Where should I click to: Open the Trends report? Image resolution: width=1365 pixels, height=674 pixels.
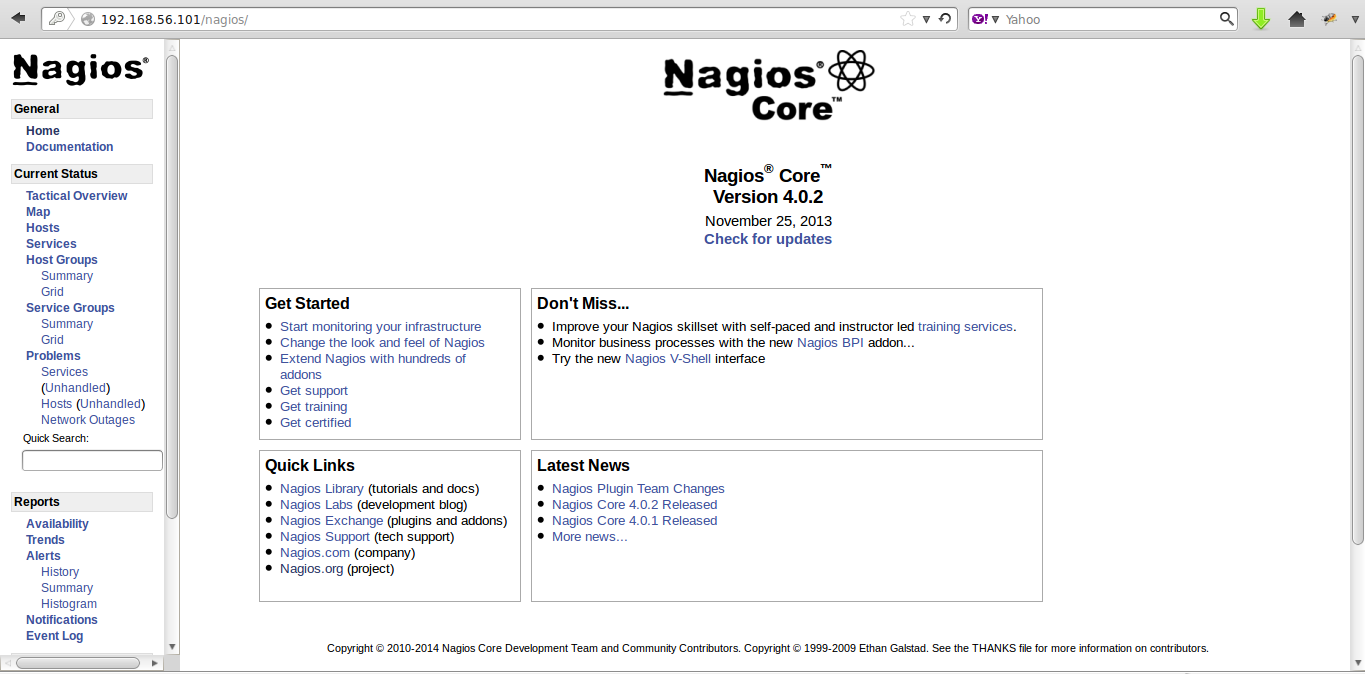point(45,540)
